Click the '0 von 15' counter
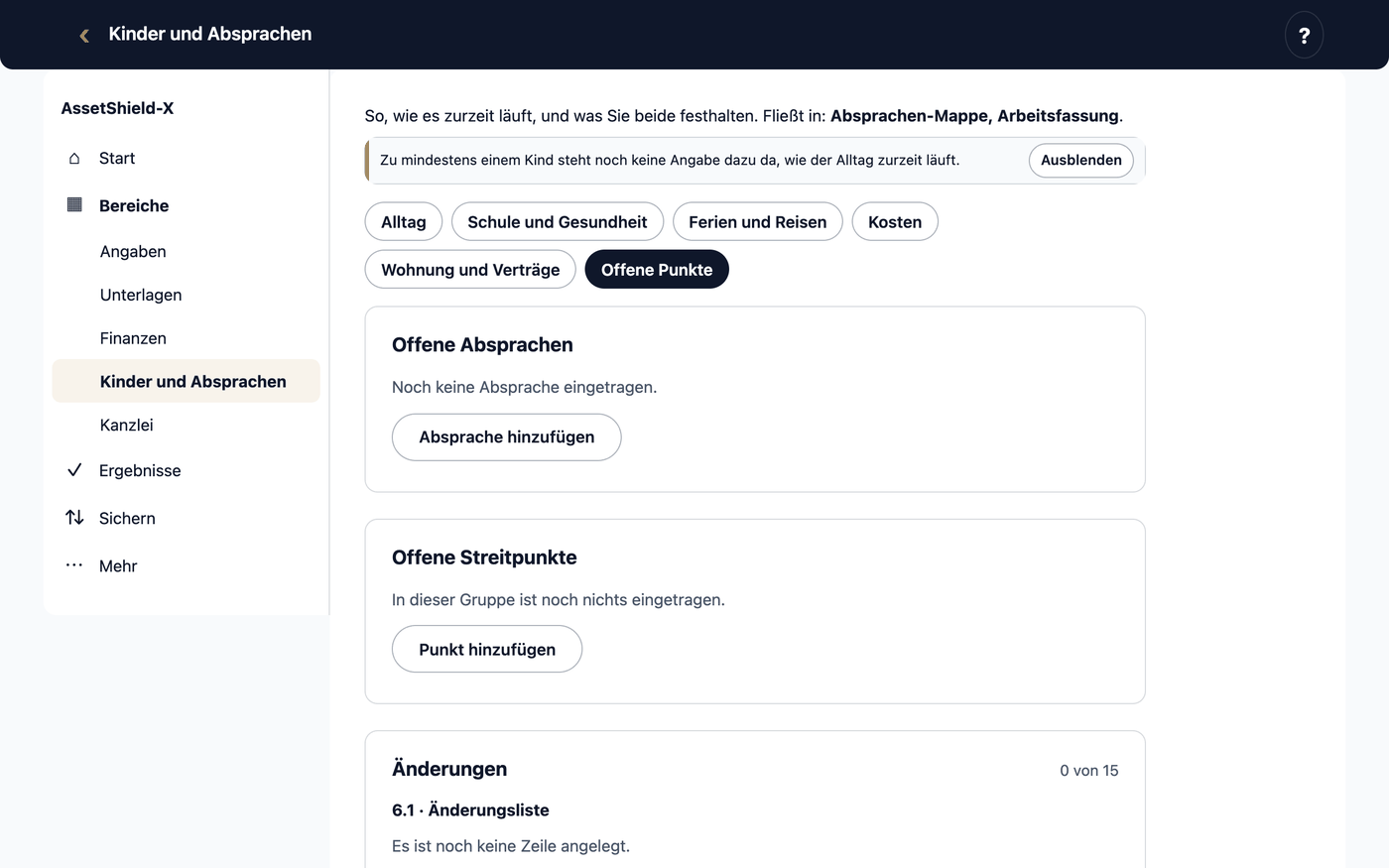Screen dimensions: 1389x868 [1089, 771]
